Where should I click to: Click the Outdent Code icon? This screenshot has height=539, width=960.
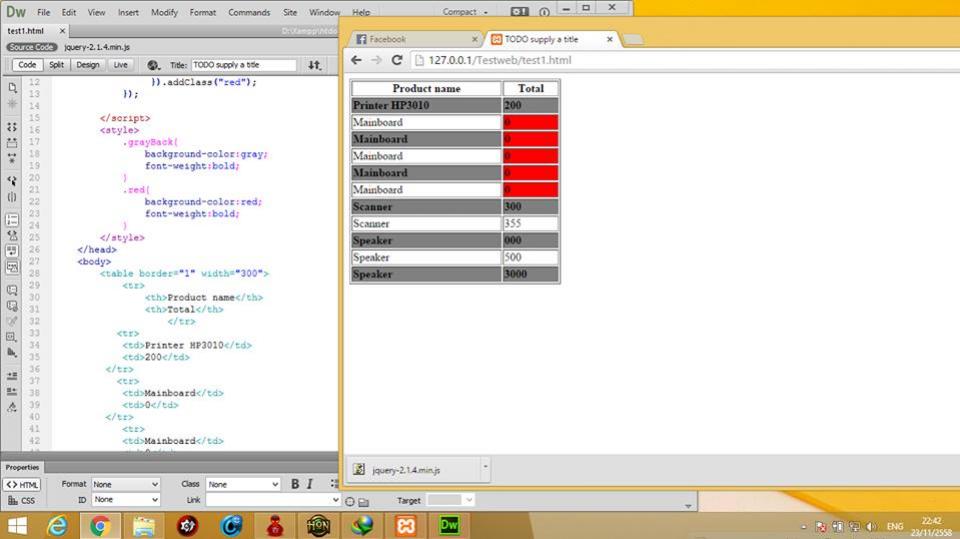coord(12,391)
